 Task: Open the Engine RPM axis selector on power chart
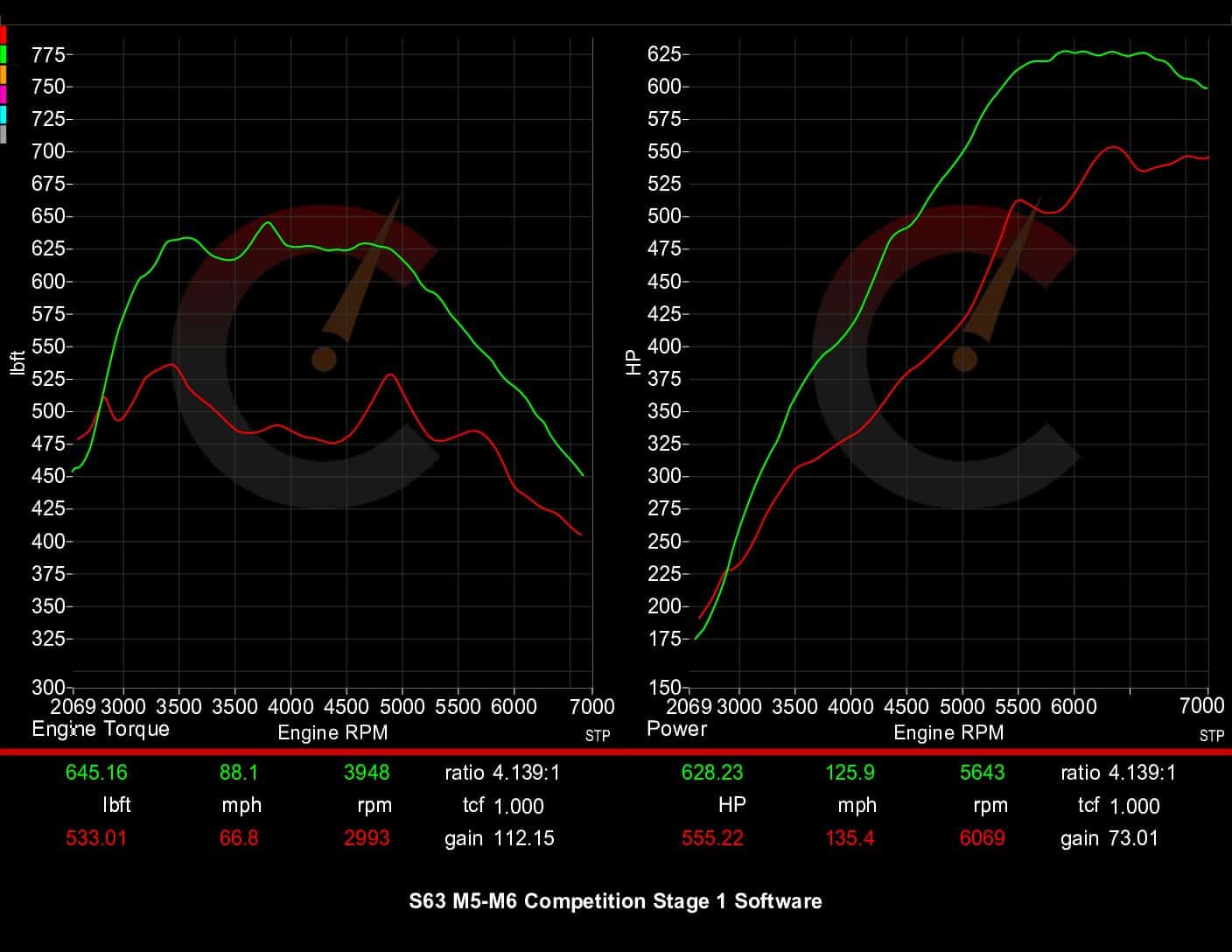pos(949,732)
